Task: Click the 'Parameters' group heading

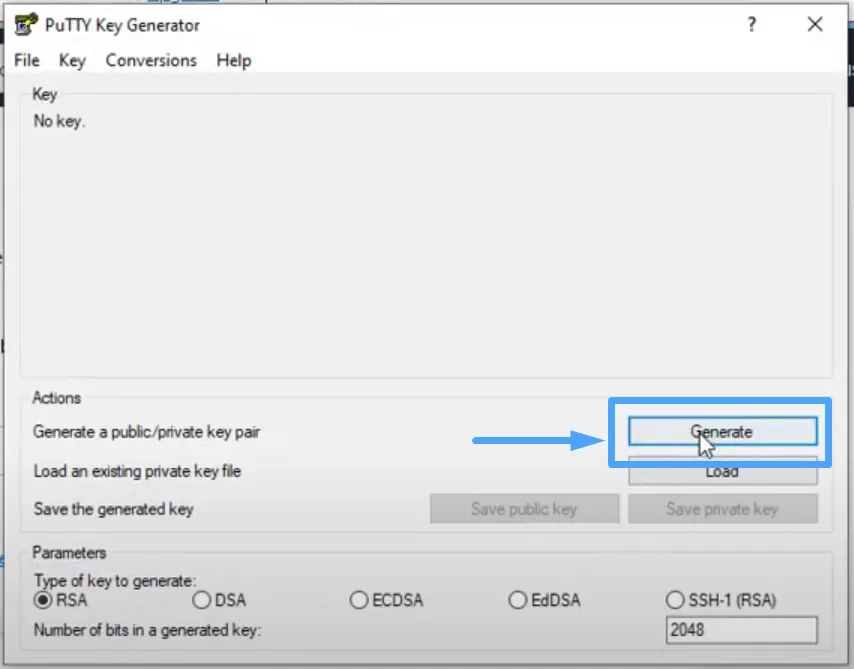Action: [69, 552]
